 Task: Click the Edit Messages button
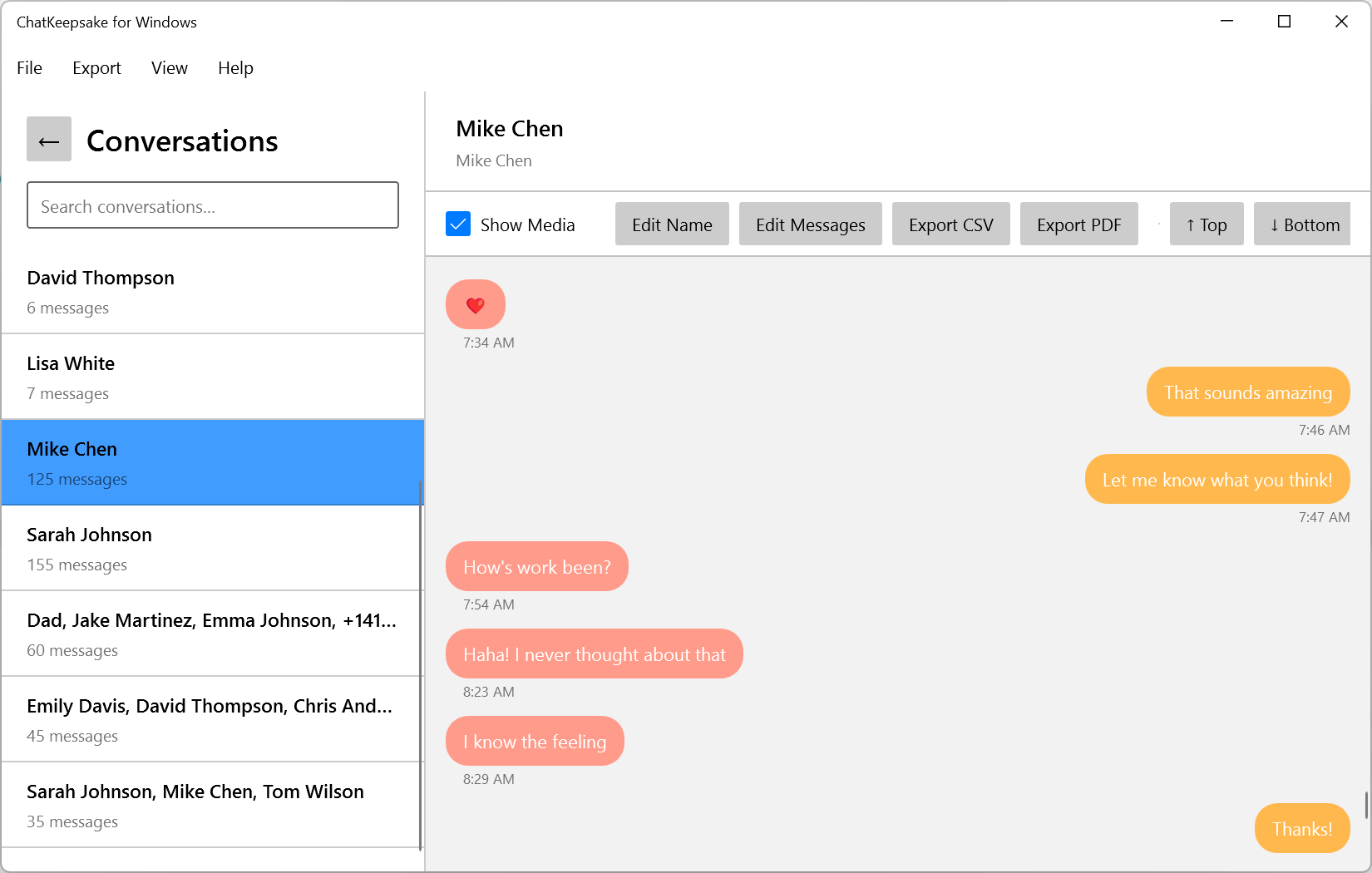pyautogui.click(x=810, y=224)
